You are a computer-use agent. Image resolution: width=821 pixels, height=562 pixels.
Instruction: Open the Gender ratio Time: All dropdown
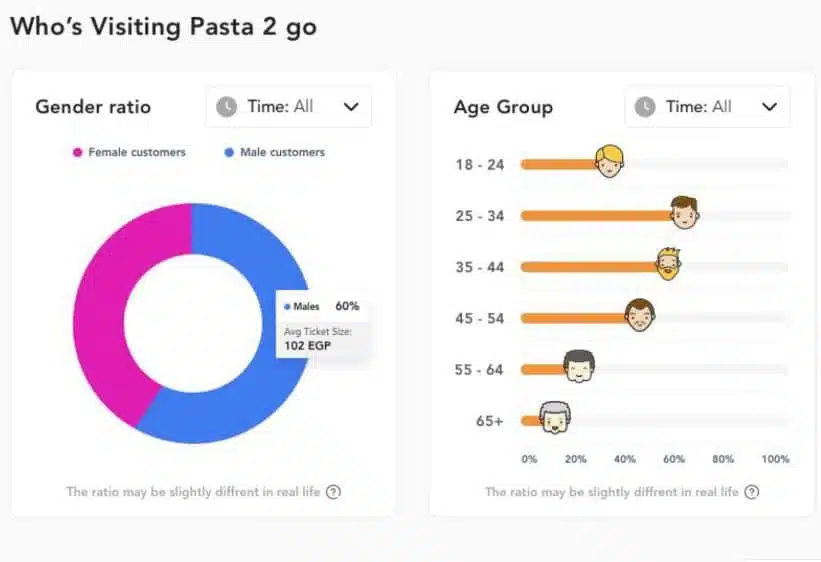[x=289, y=107]
